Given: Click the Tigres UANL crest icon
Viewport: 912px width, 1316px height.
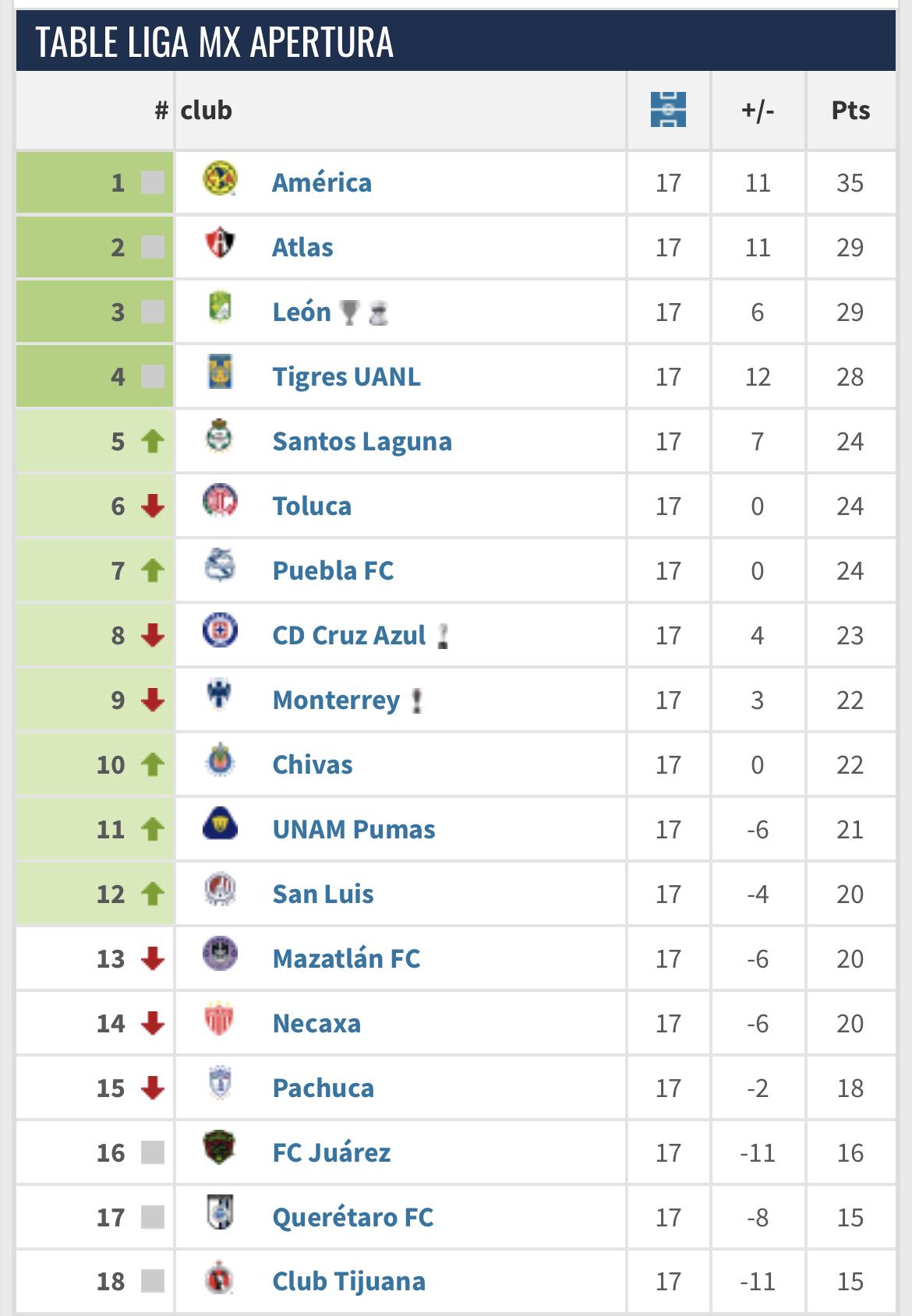Looking at the screenshot, I should [220, 372].
